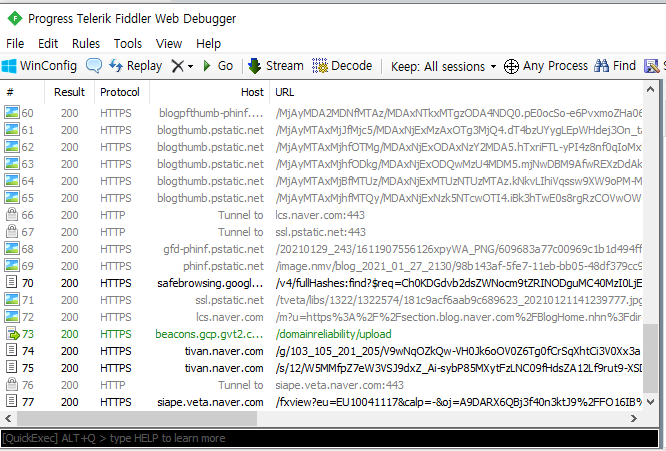Click horizontal scroll right arrow
This screenshot has height=451, width=666.
(634, 418)
